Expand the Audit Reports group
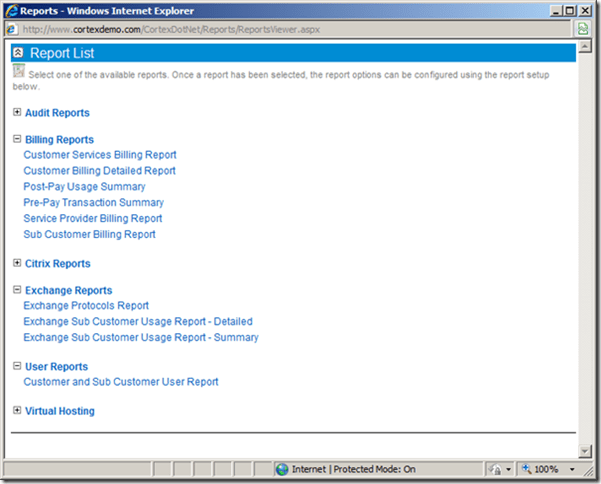 [x=16, y=113]
